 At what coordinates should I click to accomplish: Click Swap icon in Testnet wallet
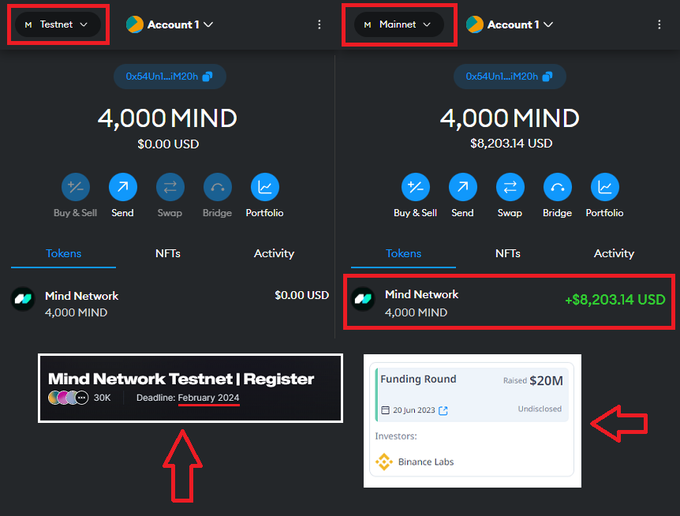click(x=170, y=187)
